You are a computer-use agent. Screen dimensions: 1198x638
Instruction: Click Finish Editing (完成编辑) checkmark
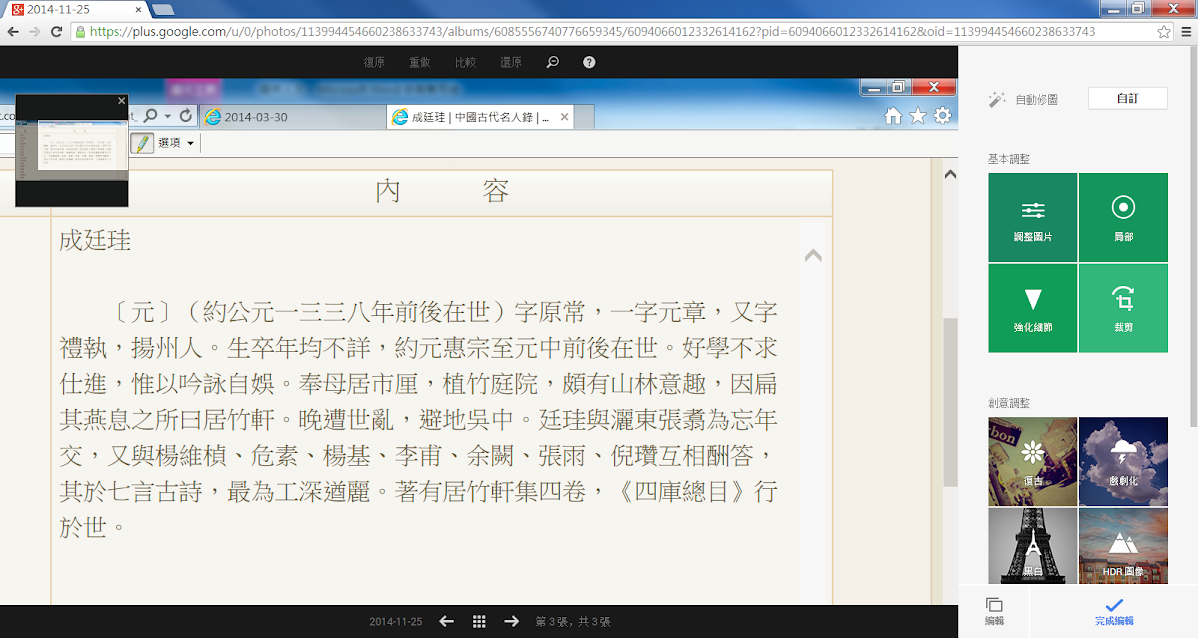tap(1114, 612)
